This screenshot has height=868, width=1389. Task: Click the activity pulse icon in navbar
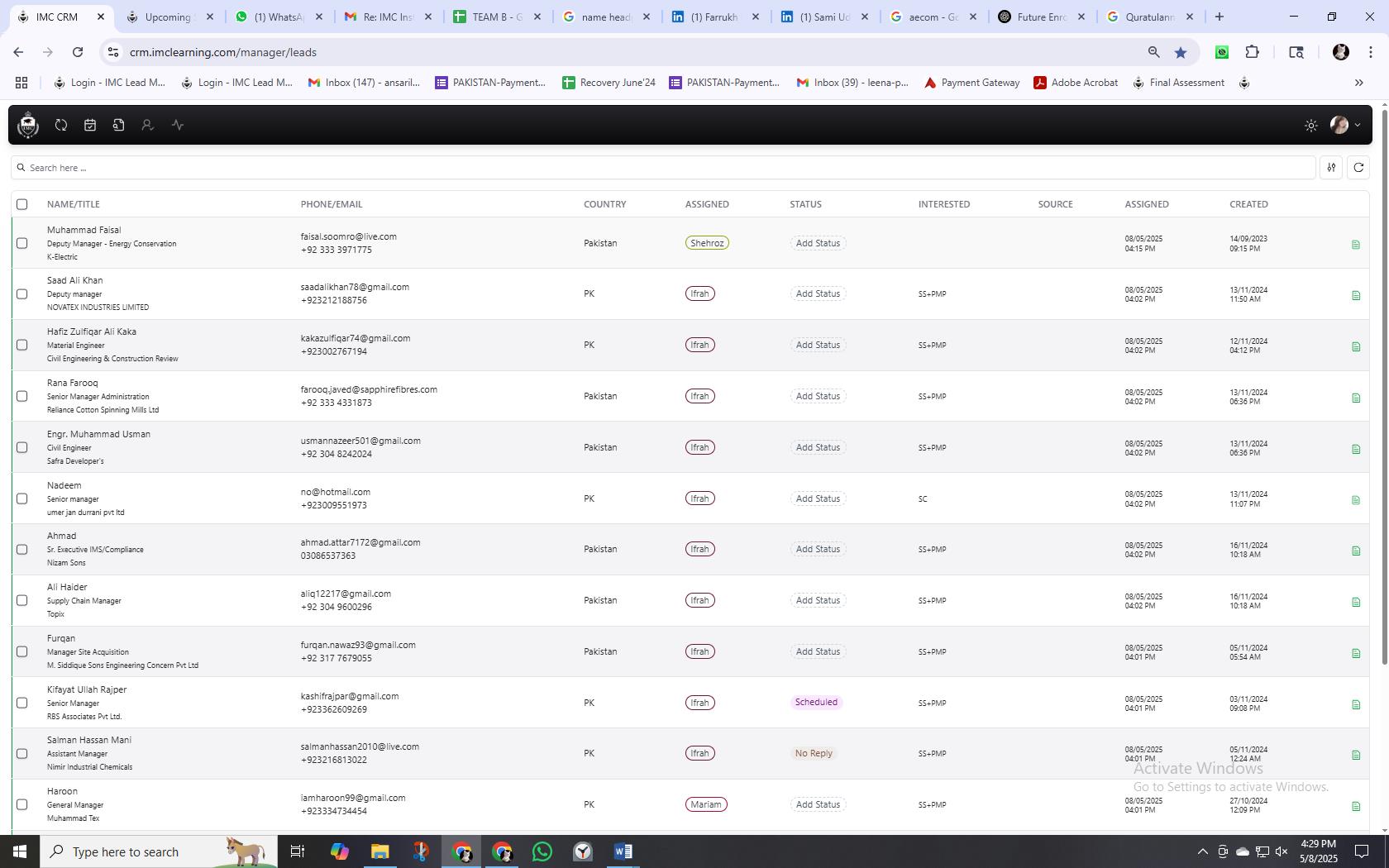coord(178,125)
